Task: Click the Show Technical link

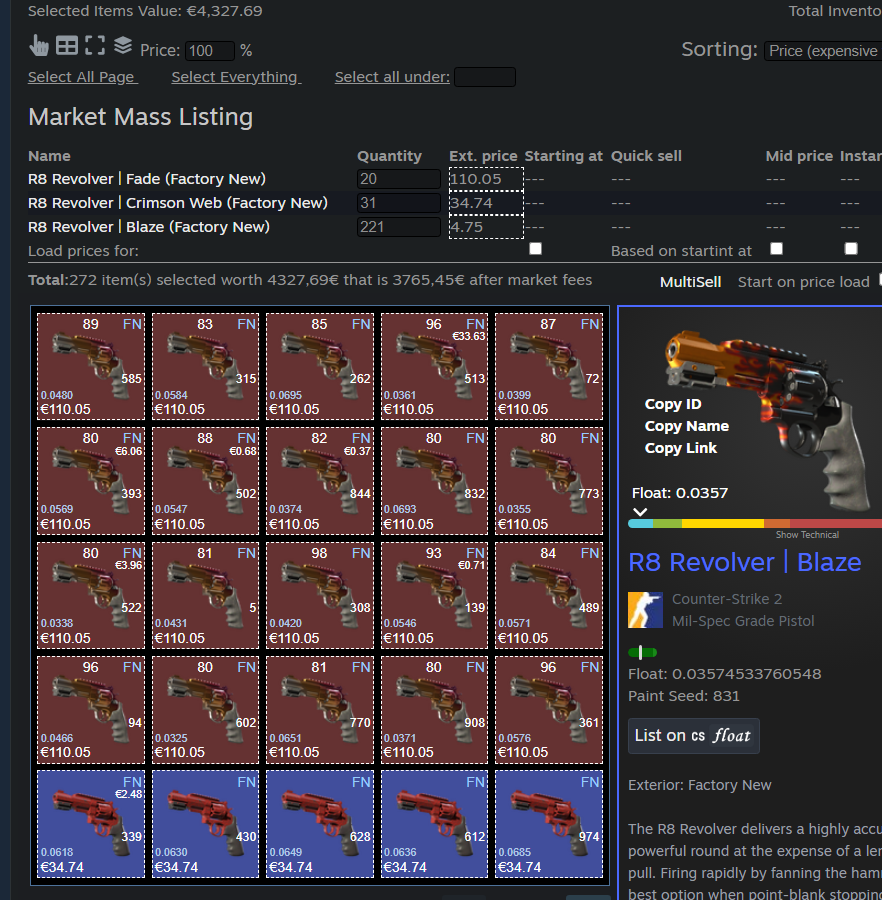Action: (x=807, y=535)
